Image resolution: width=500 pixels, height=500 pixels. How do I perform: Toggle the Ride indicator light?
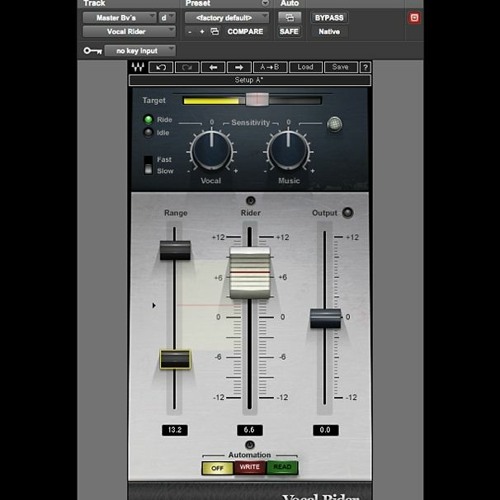148,119
